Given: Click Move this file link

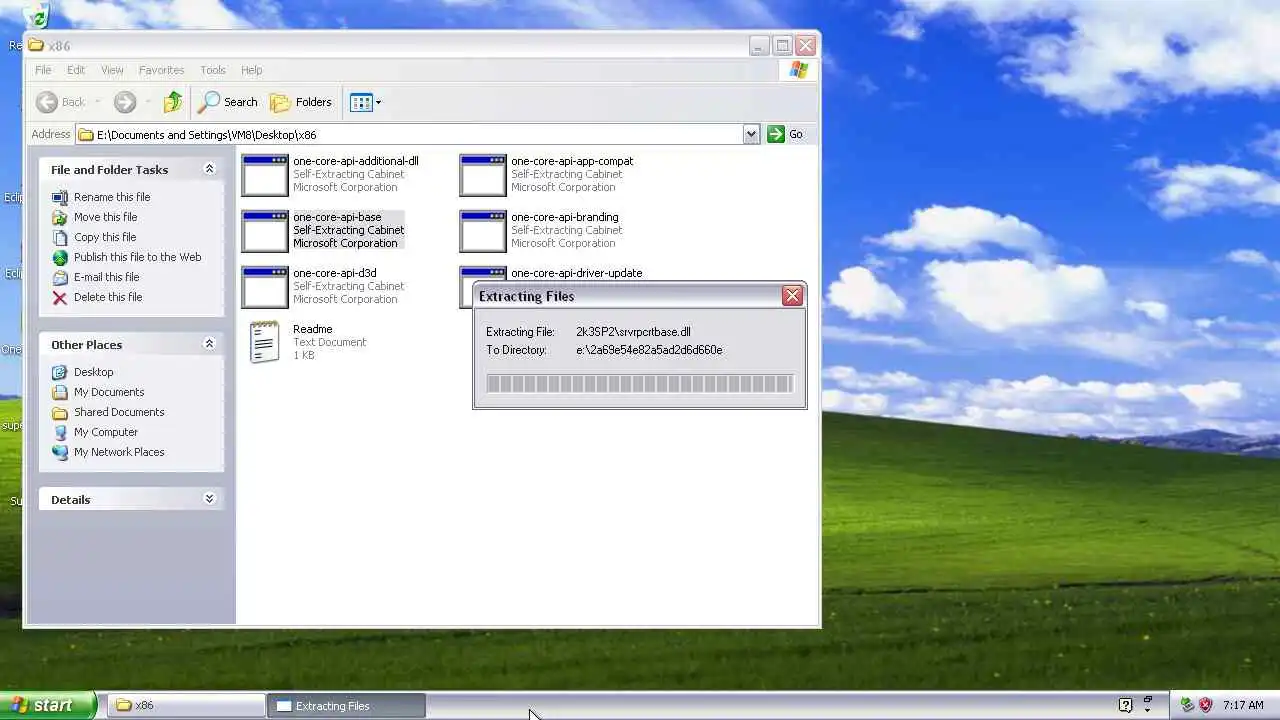Looking at the screenshot, I should pos(105,217).
